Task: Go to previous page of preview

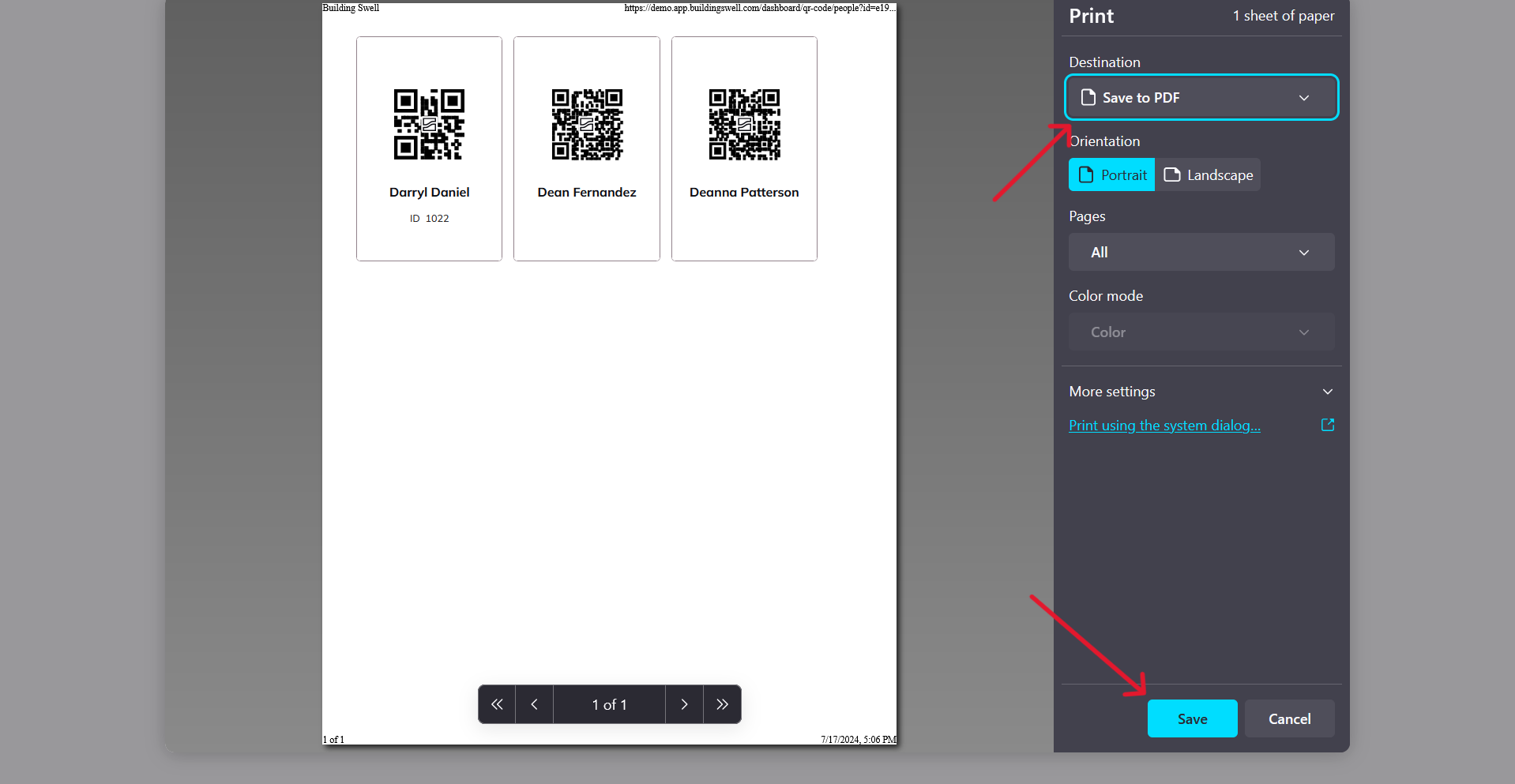Action: [x=535, y=704]
